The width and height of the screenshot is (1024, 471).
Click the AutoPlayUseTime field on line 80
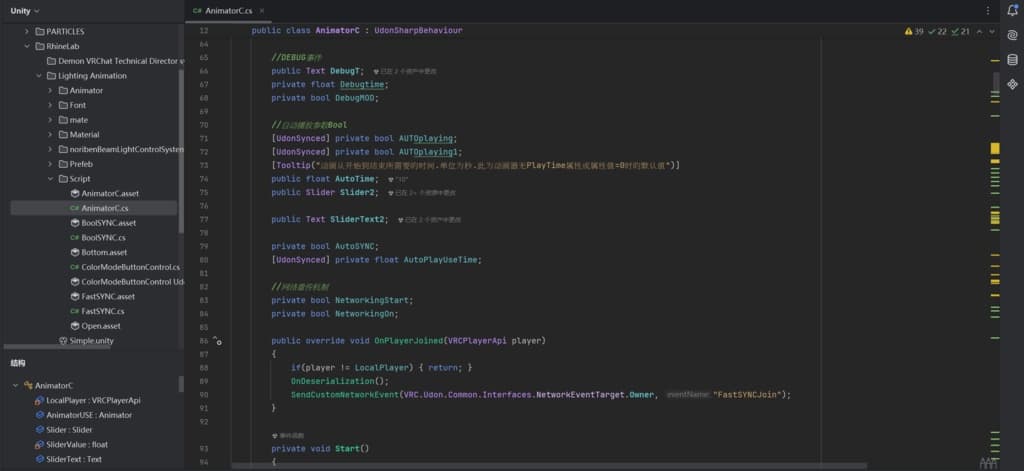[441, 259]
